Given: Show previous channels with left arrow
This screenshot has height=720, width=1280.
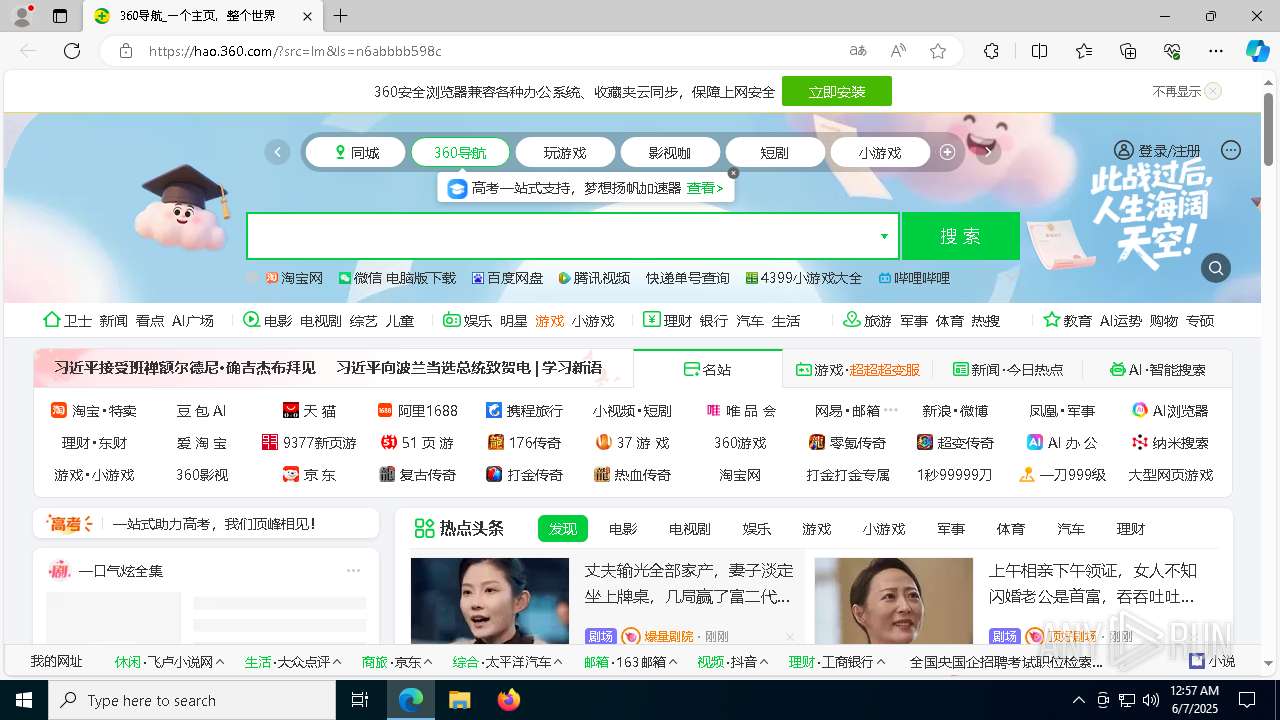Looking at the screenshot, I should 277,152.
